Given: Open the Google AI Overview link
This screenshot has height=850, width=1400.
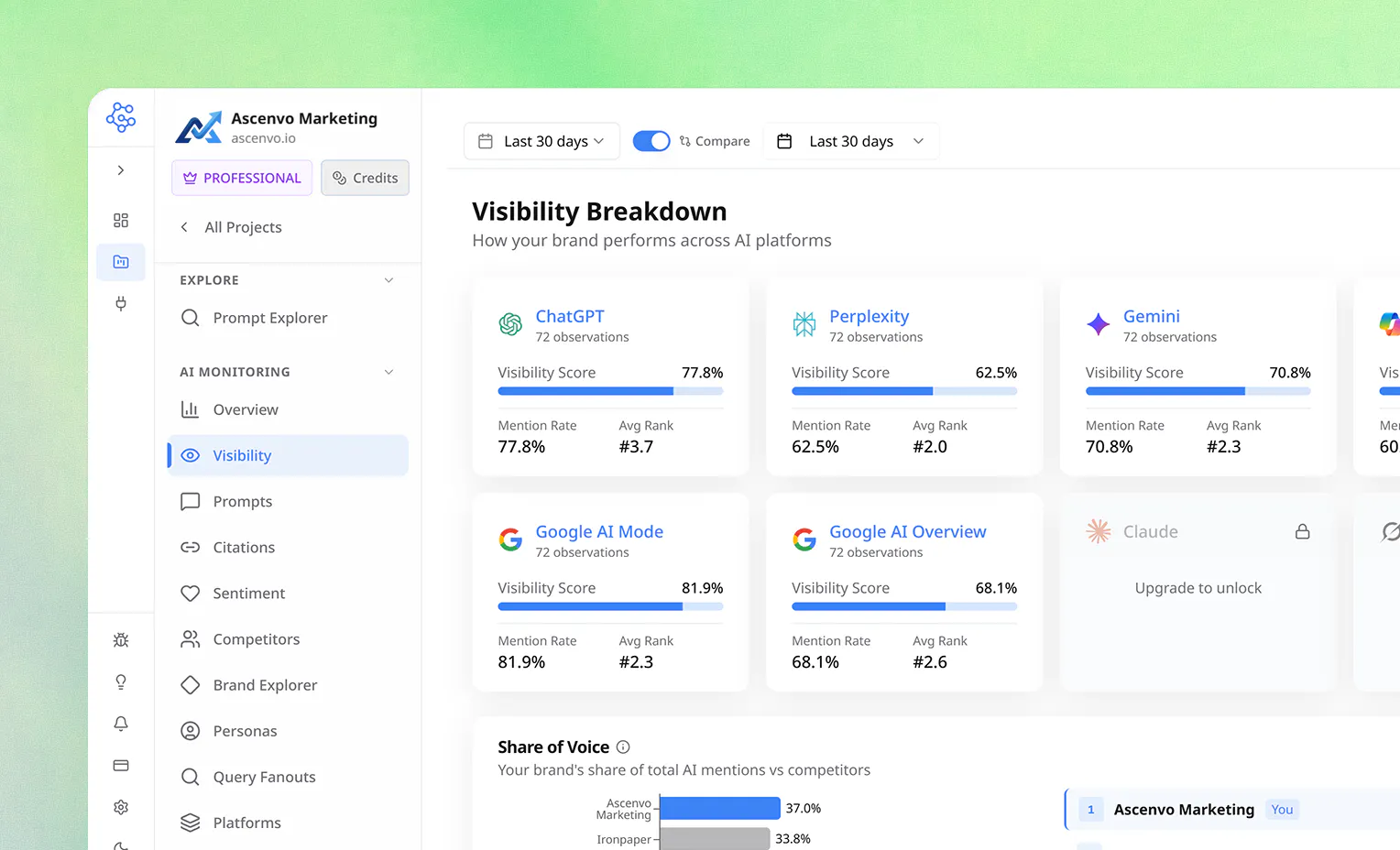Looking at the screenshot, I should pos(908,531).
